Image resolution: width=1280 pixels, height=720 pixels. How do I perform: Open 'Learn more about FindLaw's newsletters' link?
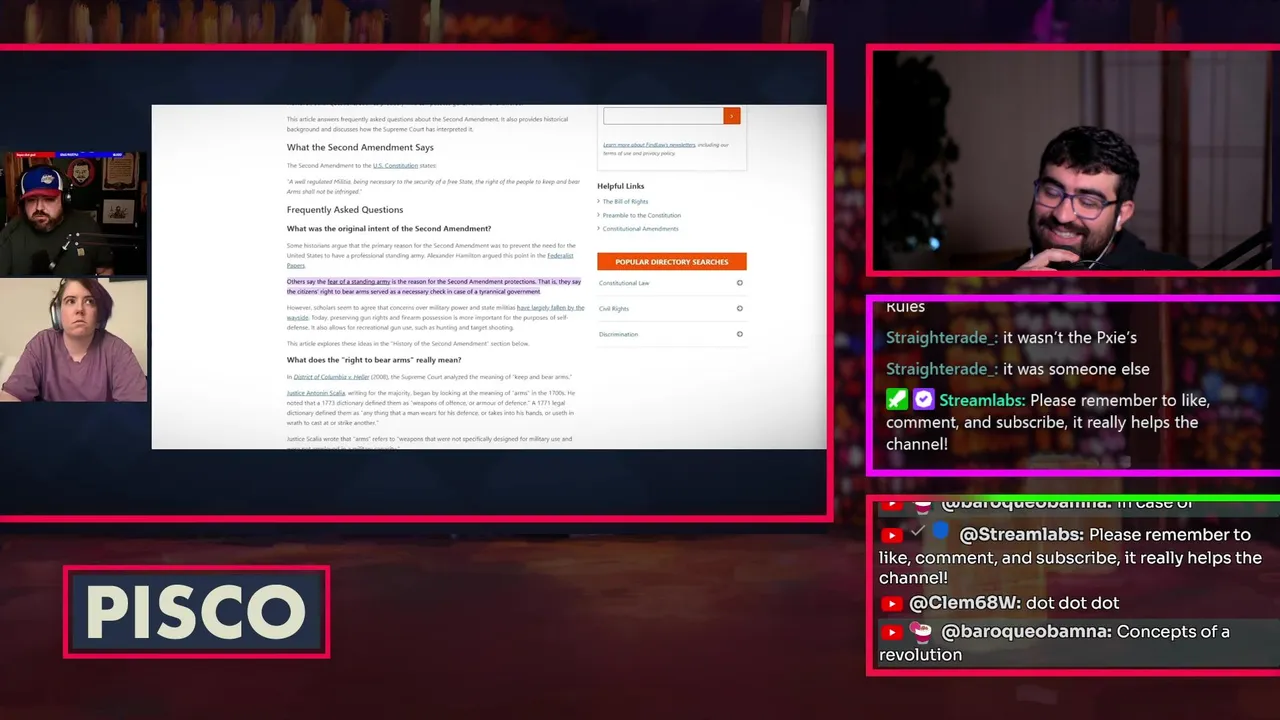click(649, 145)
